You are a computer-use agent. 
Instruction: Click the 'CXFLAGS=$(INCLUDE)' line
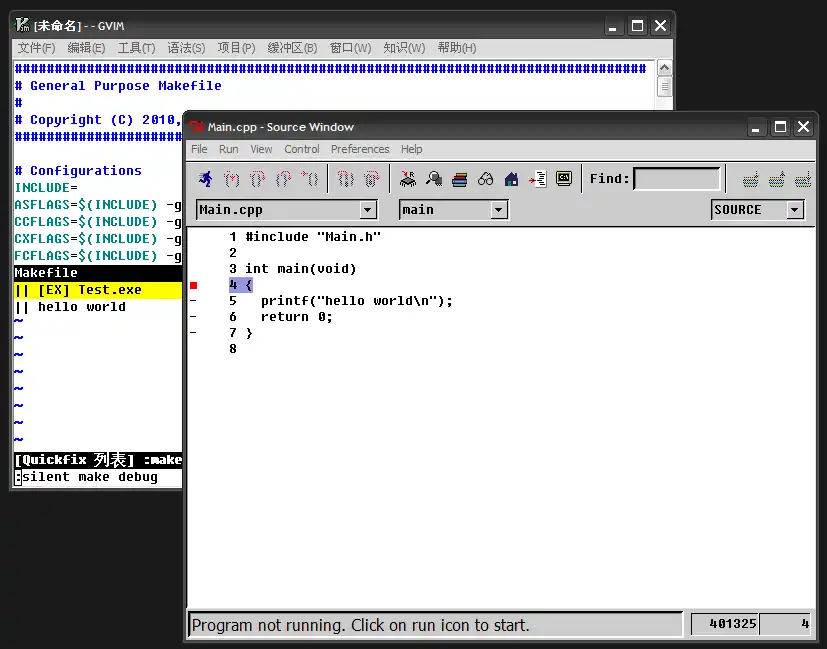98,238
